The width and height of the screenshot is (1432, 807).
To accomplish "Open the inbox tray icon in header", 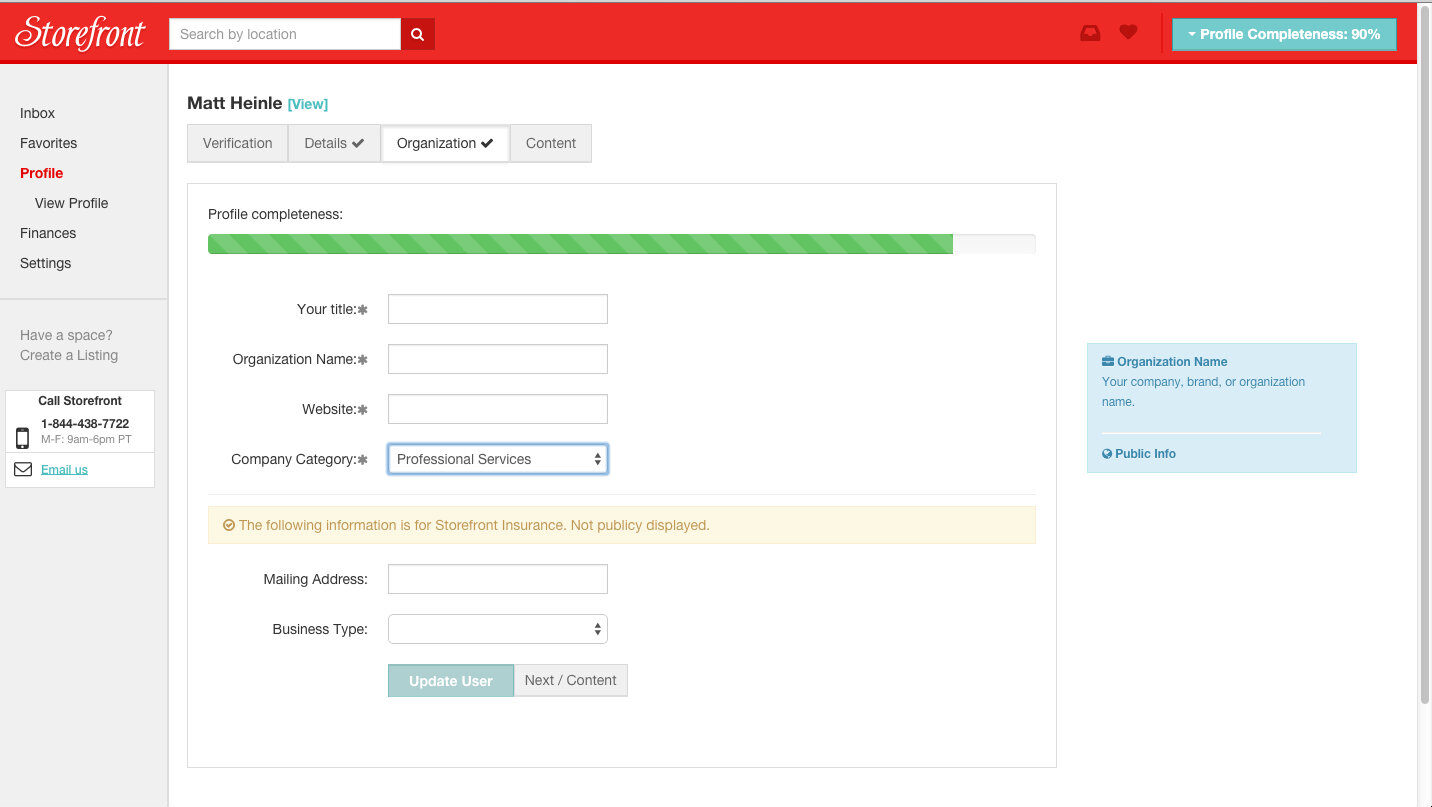I will tap(1090, 33).
